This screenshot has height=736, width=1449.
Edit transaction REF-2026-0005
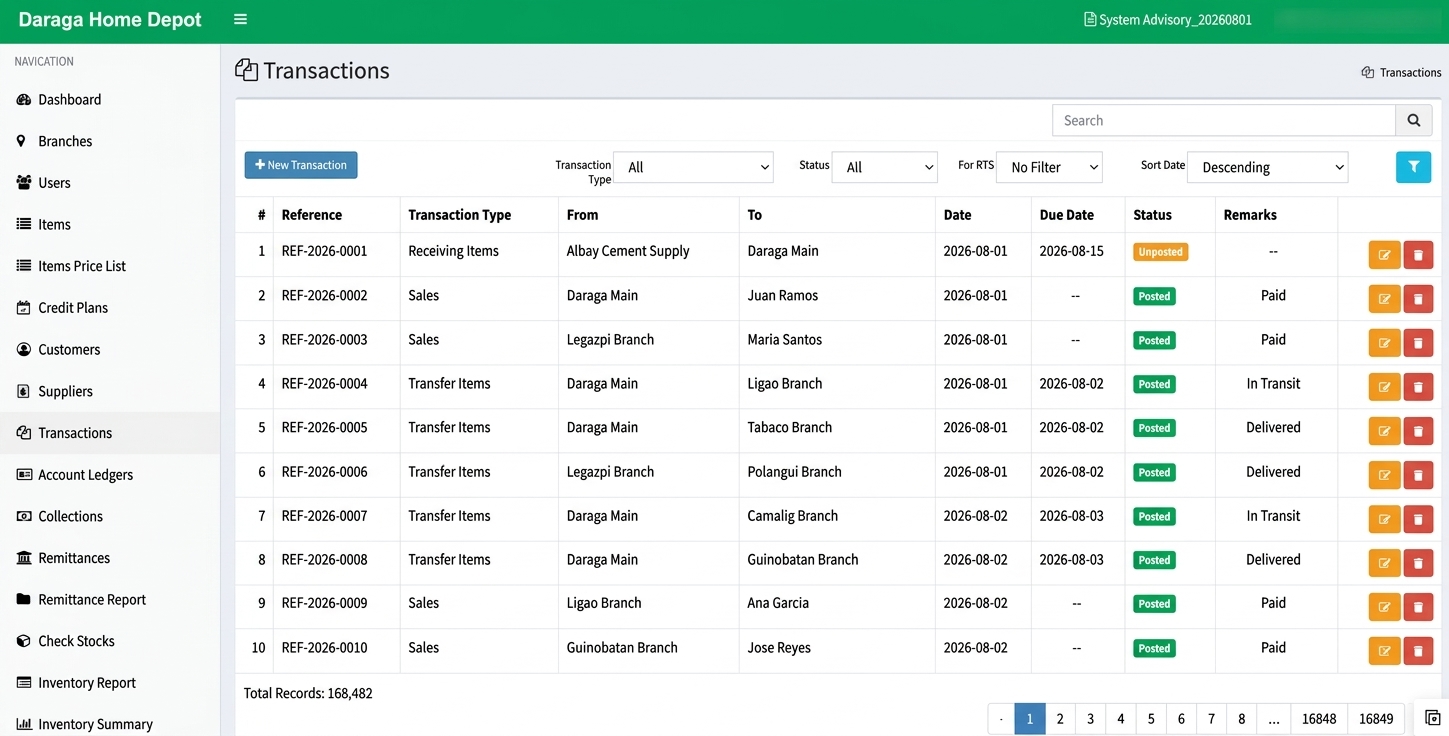click(1384, 431)
